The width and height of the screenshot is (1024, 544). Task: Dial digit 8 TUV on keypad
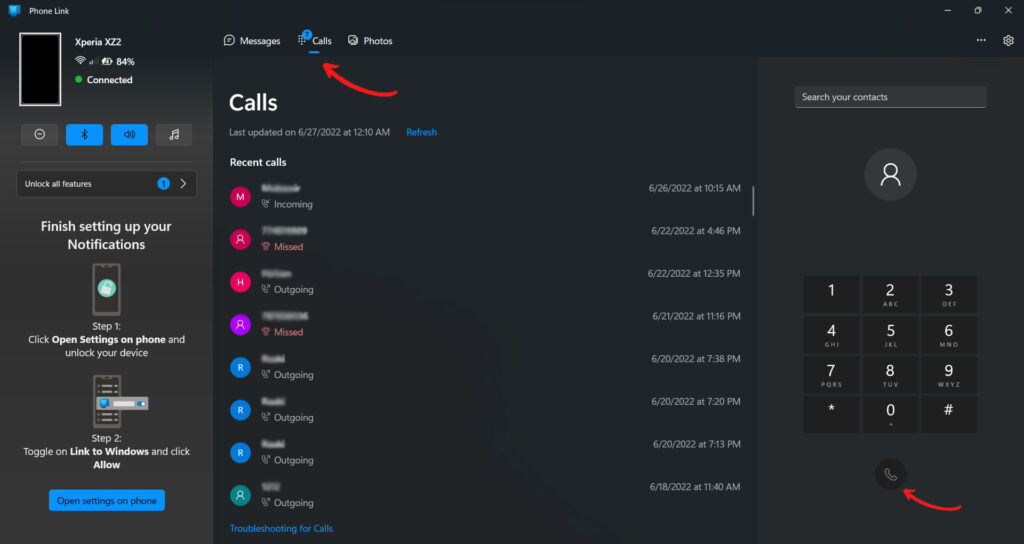pyautogui.click(x=890, y=374)
